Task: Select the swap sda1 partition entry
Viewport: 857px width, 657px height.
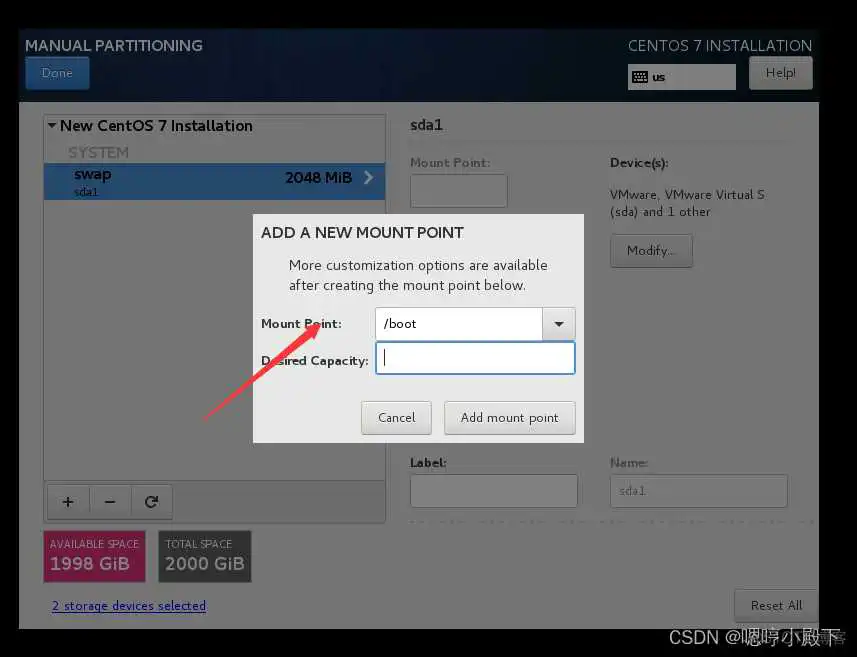Action: (x=200, y=181)
